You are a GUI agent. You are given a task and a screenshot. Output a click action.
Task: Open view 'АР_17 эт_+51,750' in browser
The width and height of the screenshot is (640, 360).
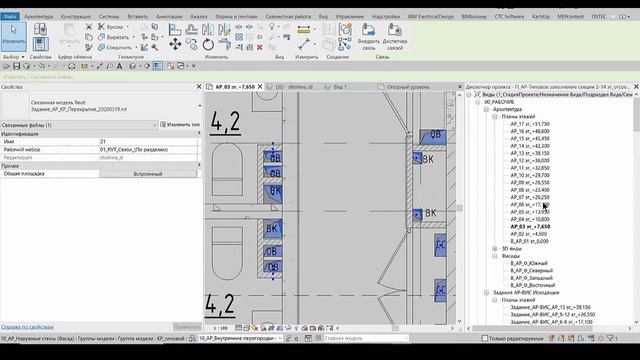[530, 124]
